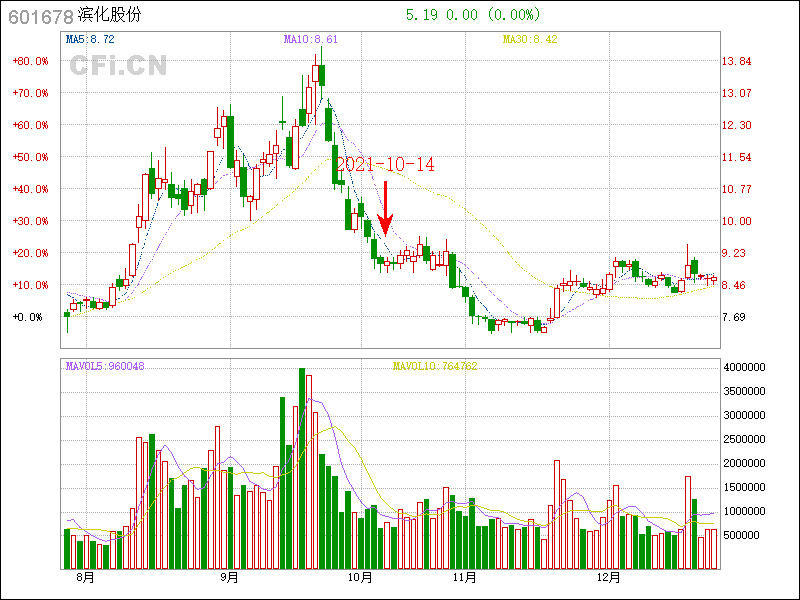This screenshot has height=600, width=800.
Task: Select the 2021-10-14 date annotation
Action: point(385,165)
